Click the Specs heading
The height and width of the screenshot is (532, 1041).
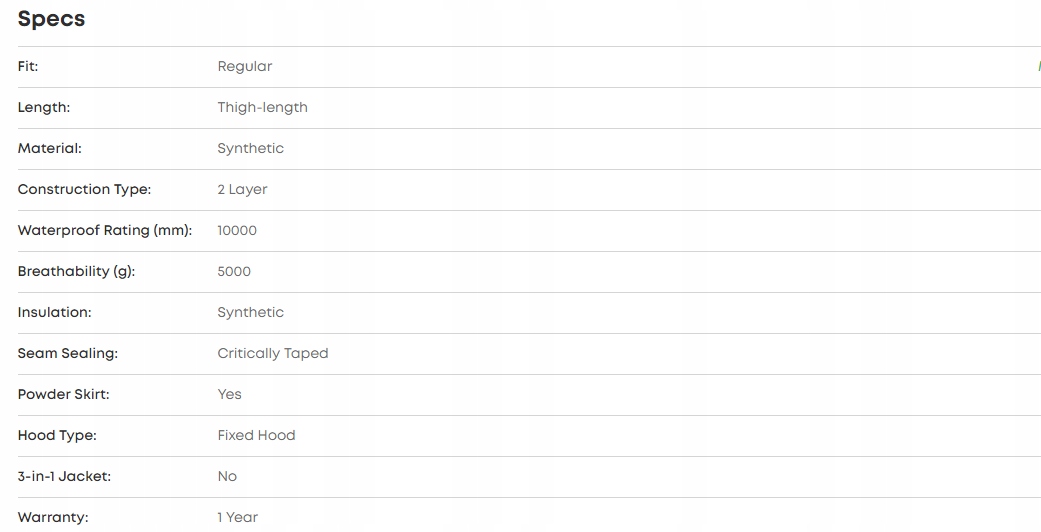pyautogui.click(x=51, y=19)
